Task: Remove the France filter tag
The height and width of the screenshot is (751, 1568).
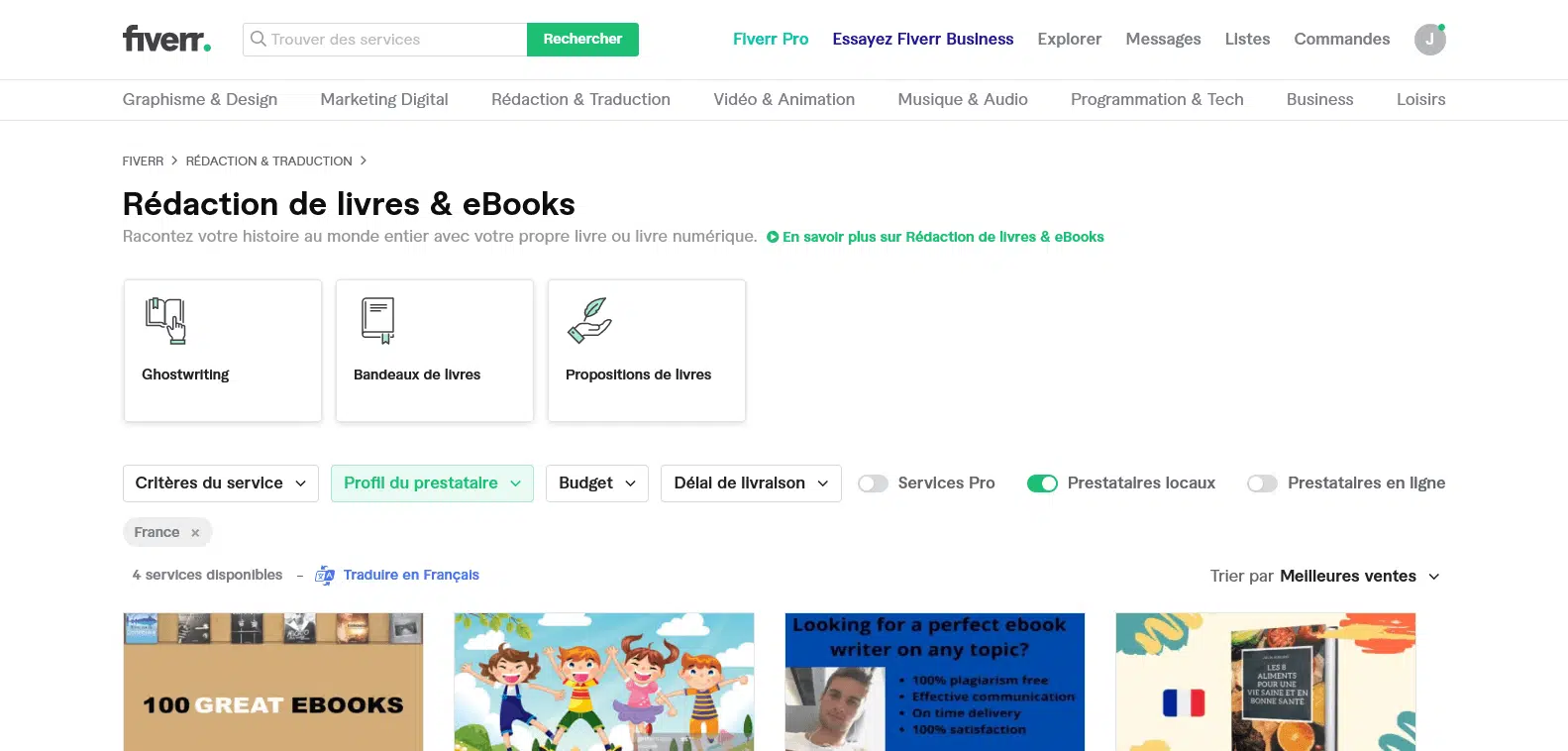Action: (195, 533)
